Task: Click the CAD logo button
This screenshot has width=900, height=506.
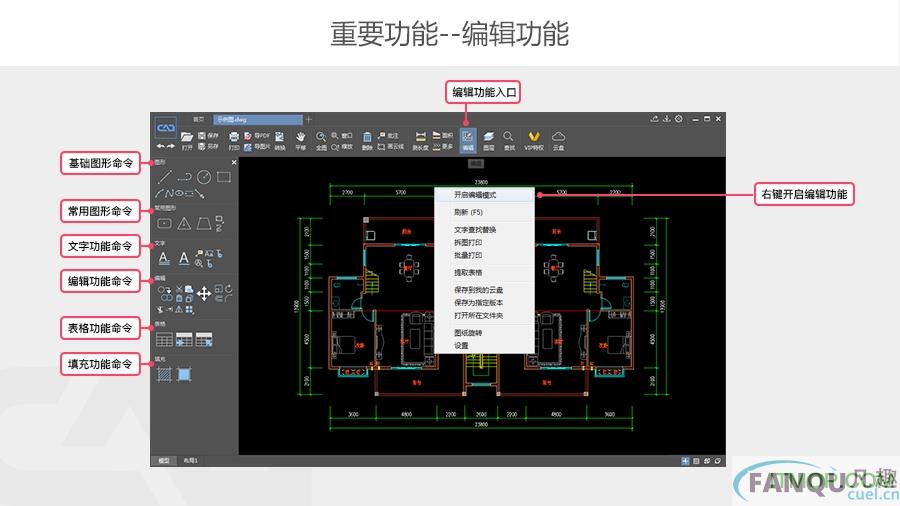Action: [x=166, y=128]
